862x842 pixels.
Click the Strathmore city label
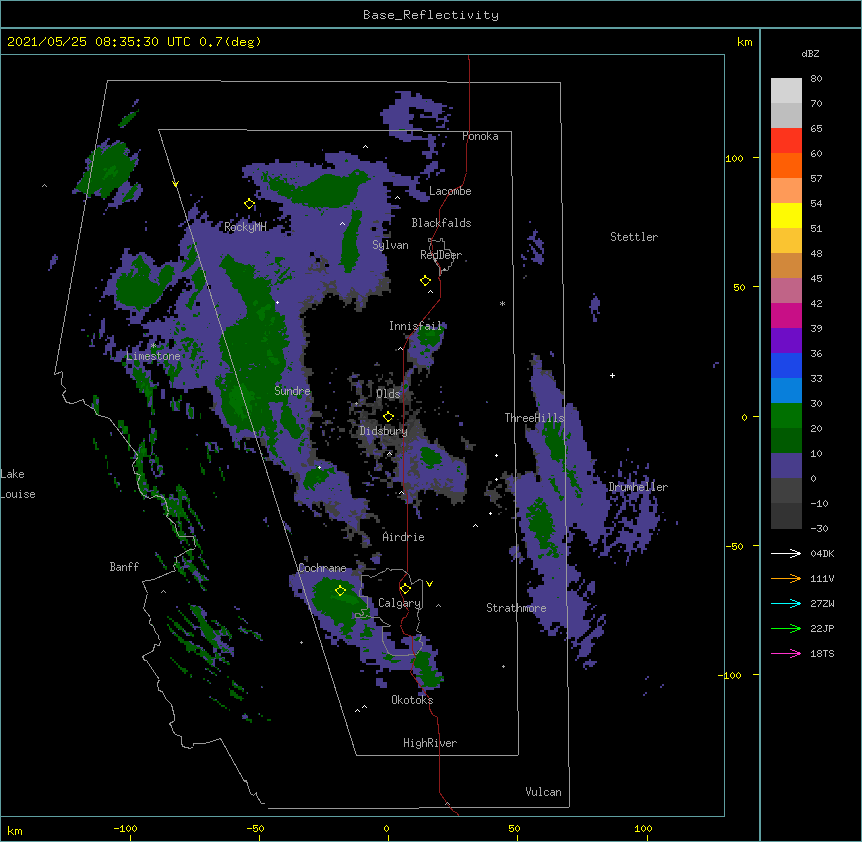[516, 608]
